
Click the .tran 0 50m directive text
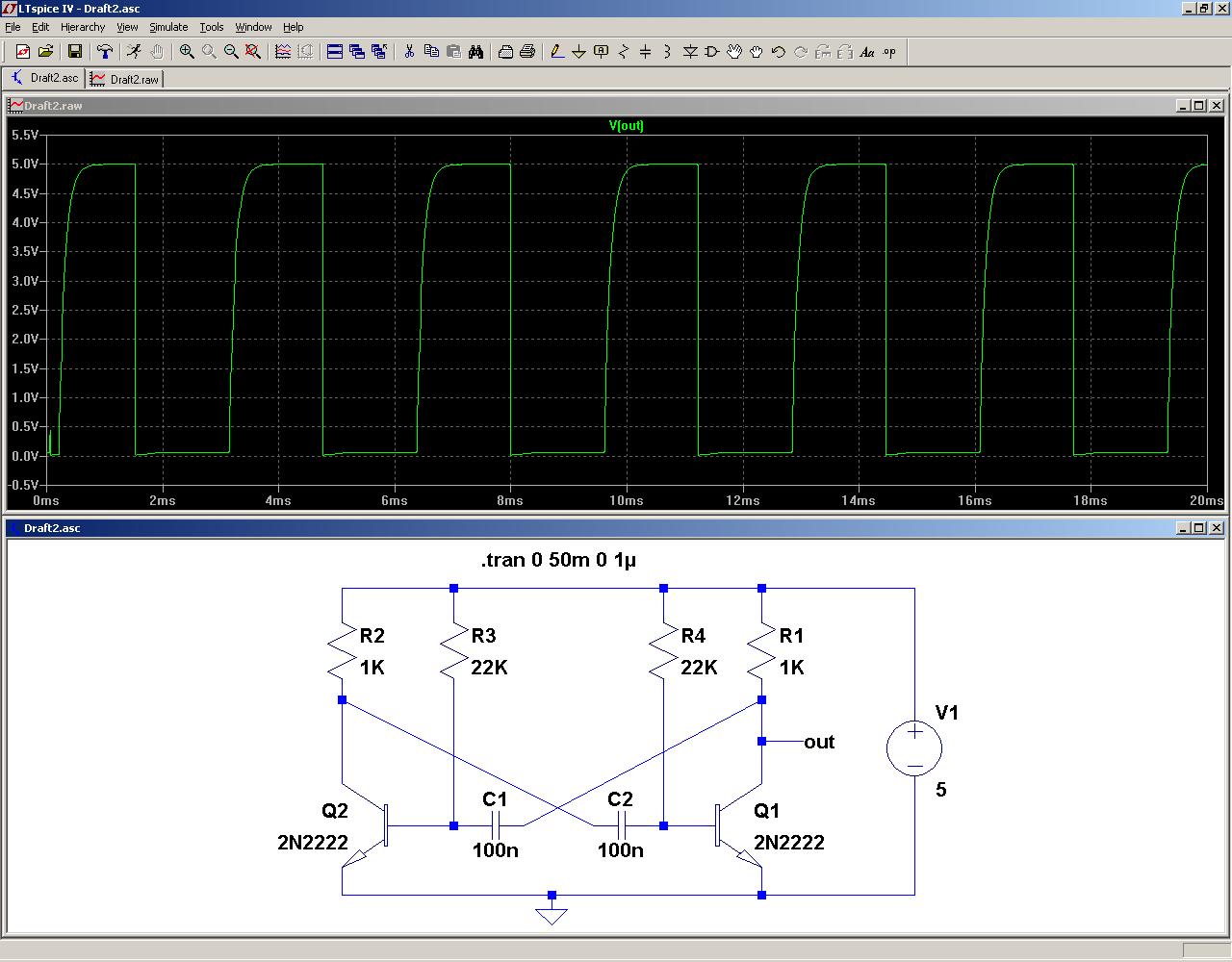(557, 560)
